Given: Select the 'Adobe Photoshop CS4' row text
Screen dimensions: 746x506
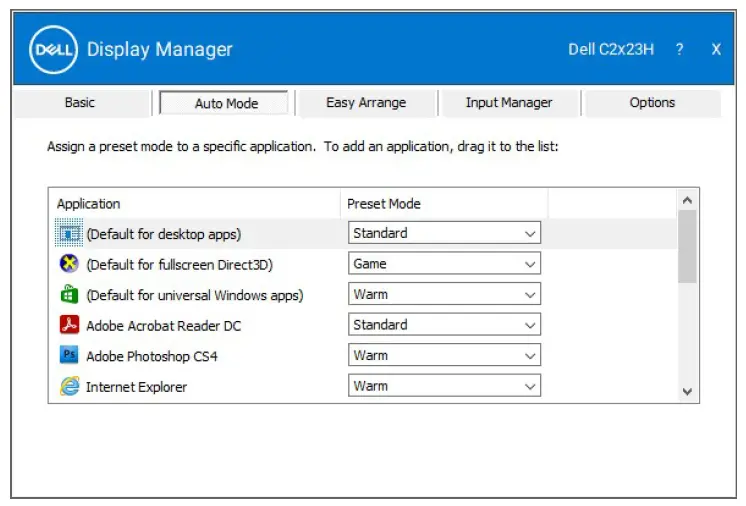Looking at the screenshot, I should coord(152,356).
